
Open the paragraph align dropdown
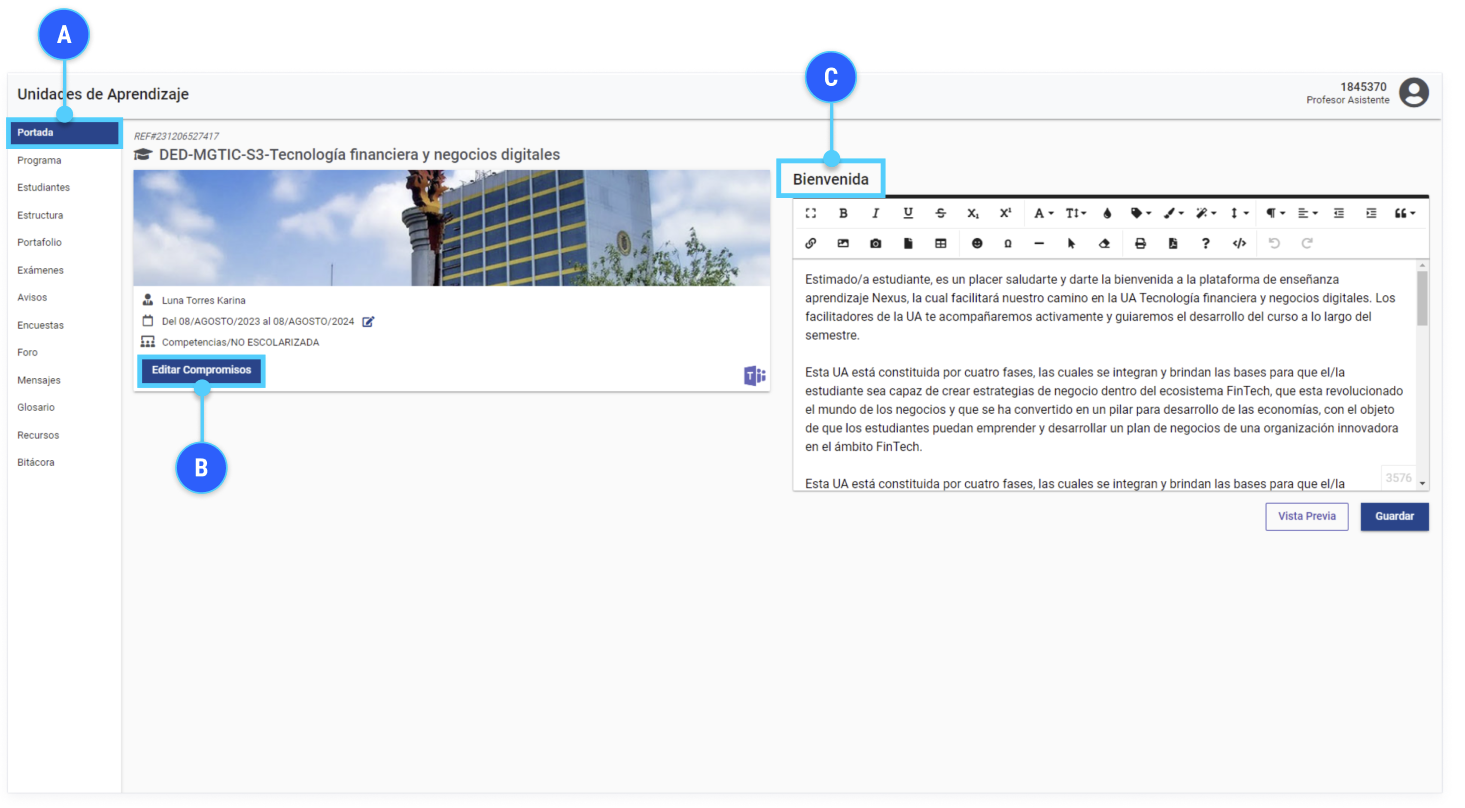(1306, 213)
